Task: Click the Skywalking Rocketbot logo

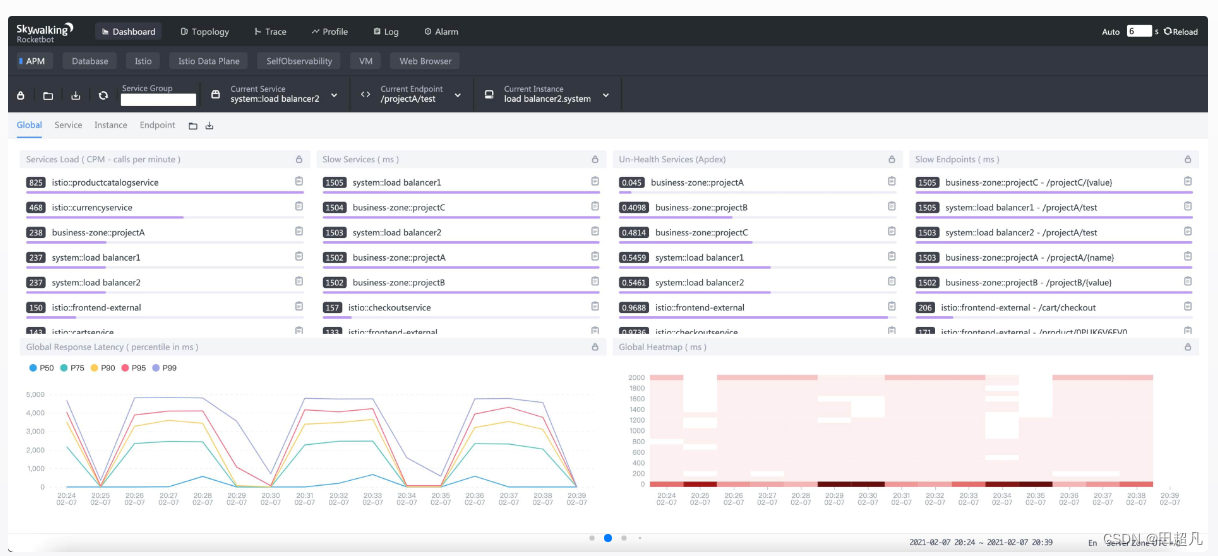Action: tap(45, 31)
